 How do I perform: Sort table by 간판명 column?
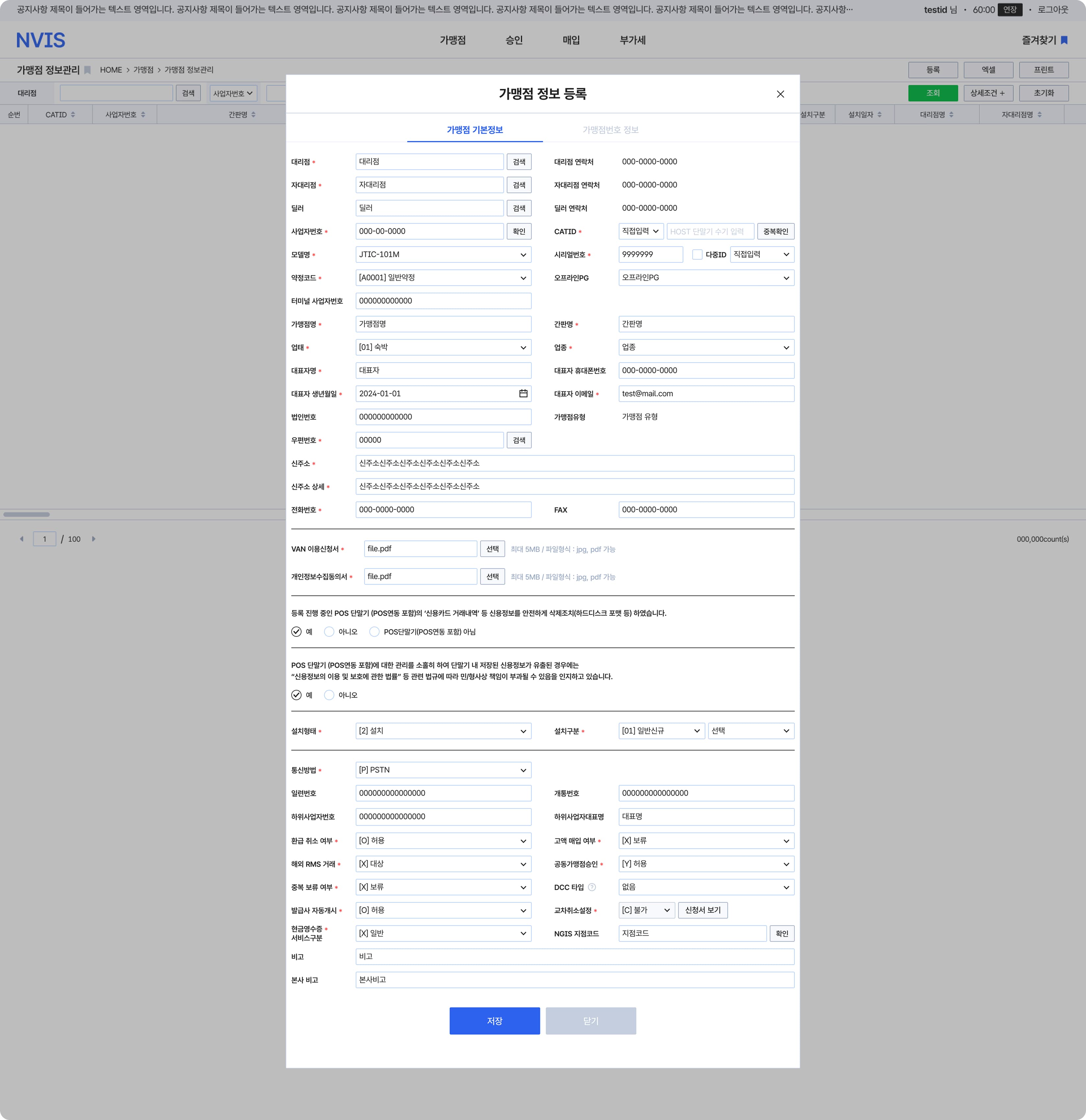point(253,115)
